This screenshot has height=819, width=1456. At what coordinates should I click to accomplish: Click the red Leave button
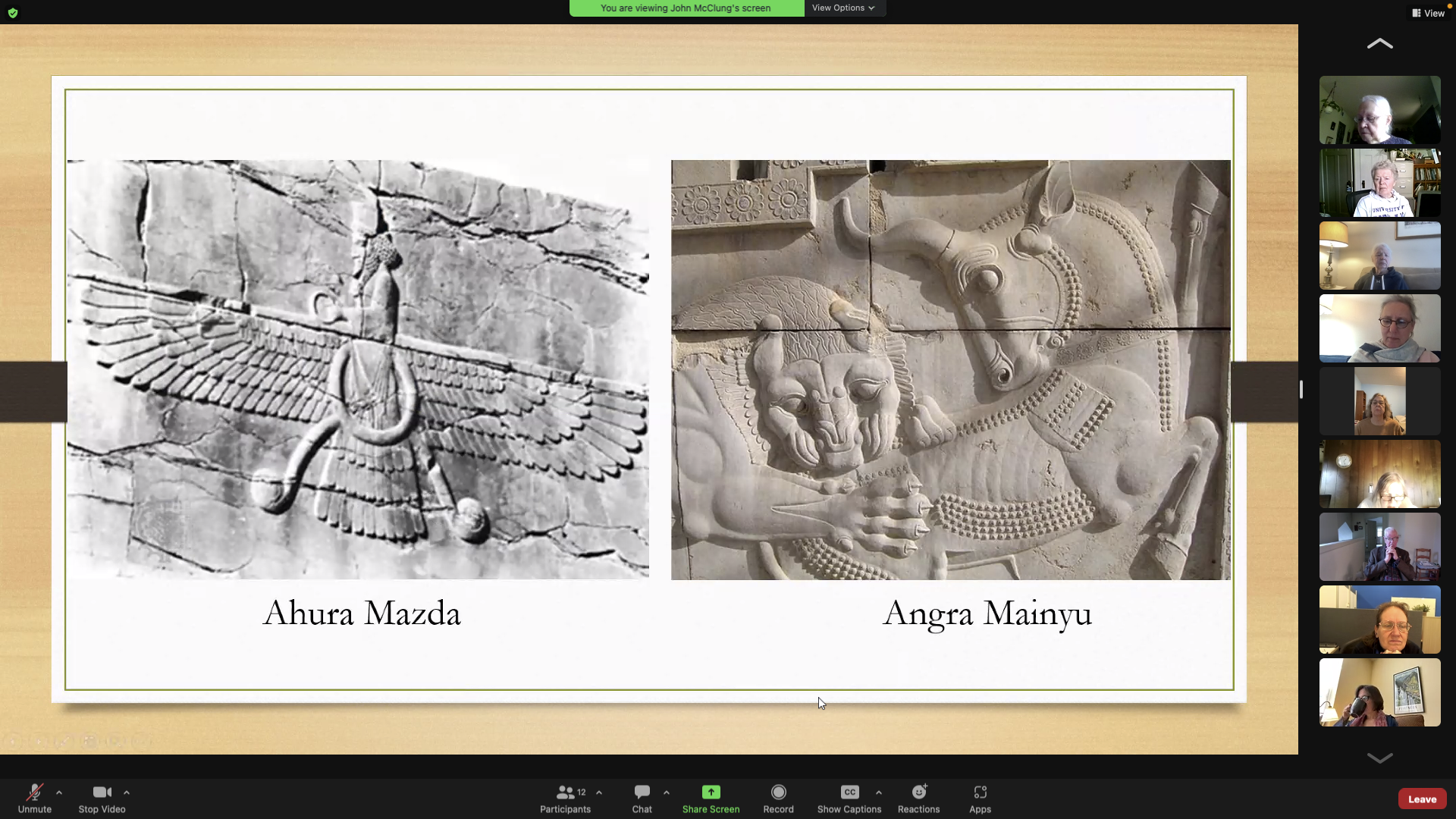[1422, 799]
